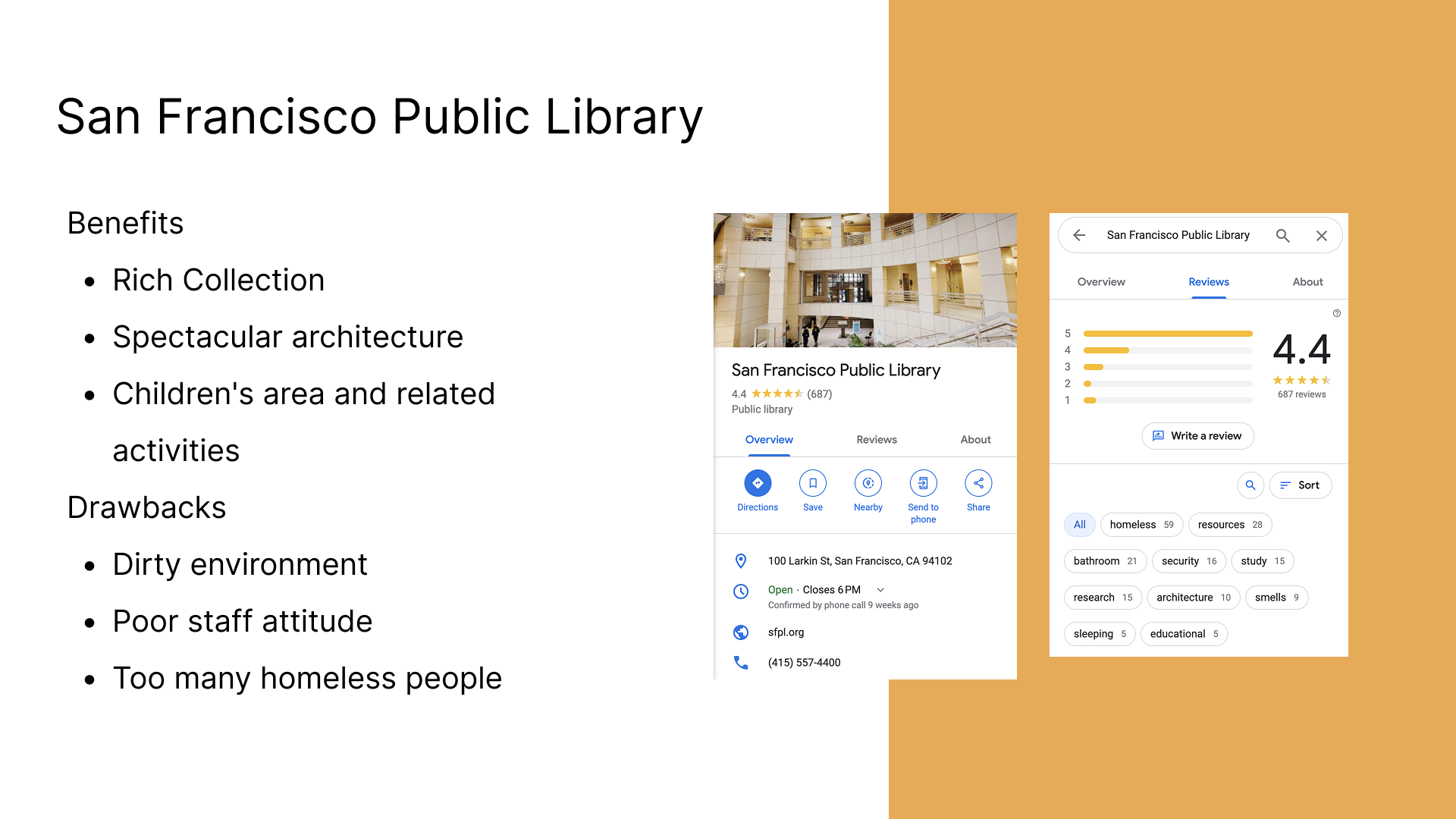Image resolution: width=1456 pixels, height=819 pixels.
Task: Click the Share icon
Action: pos(978,483)
